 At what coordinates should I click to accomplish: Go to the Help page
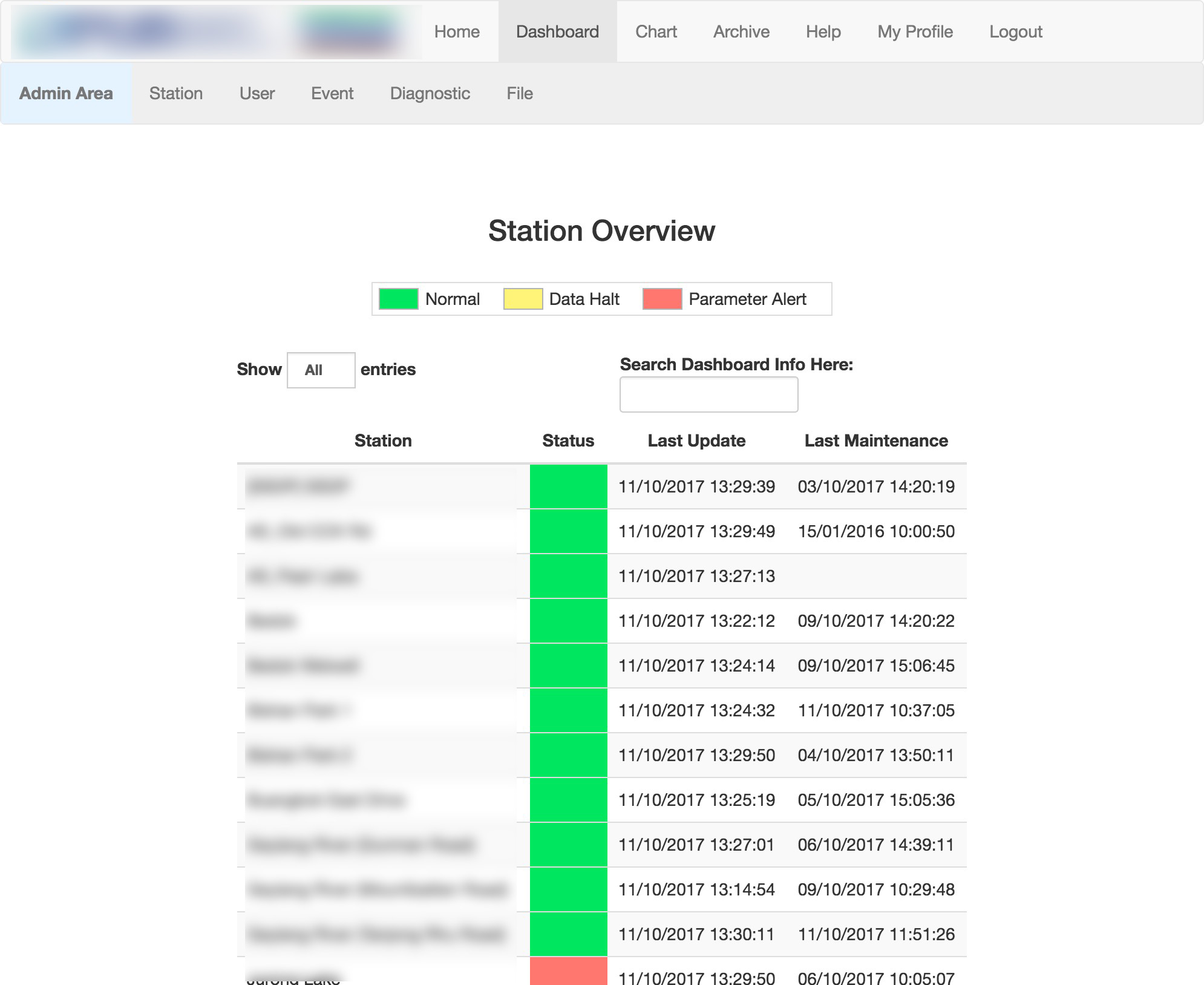(823, 31)
